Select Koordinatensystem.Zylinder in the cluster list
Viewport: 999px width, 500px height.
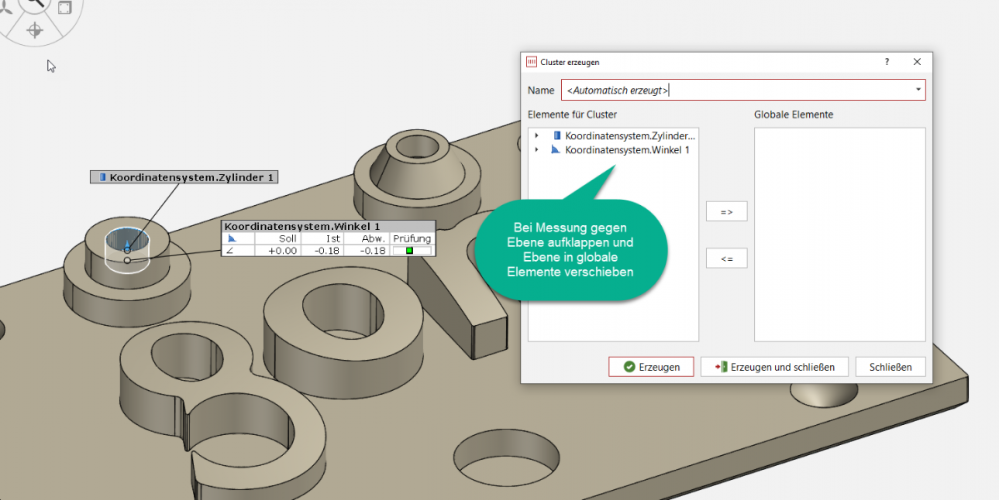(629, 135)
